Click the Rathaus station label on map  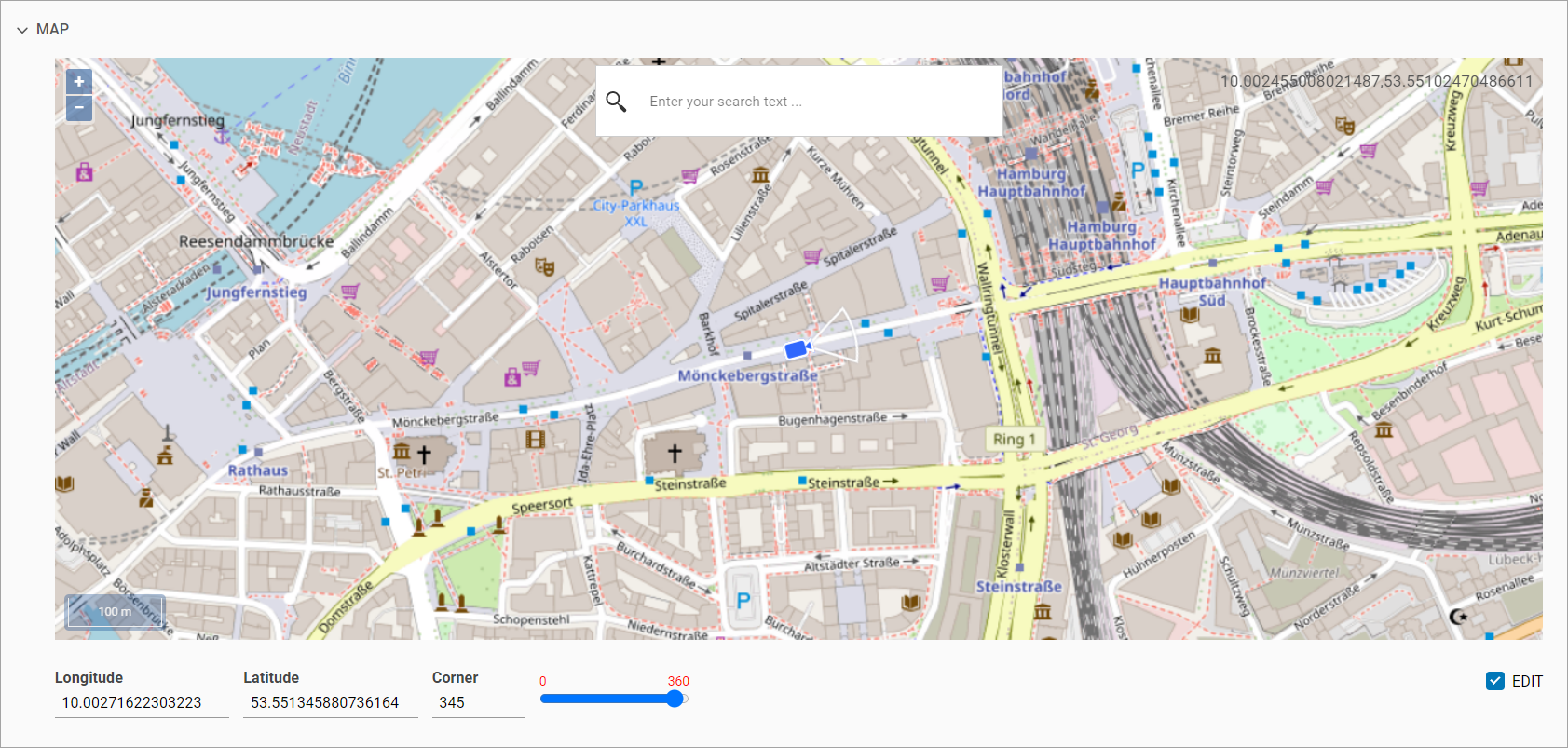tap(258, 470)
